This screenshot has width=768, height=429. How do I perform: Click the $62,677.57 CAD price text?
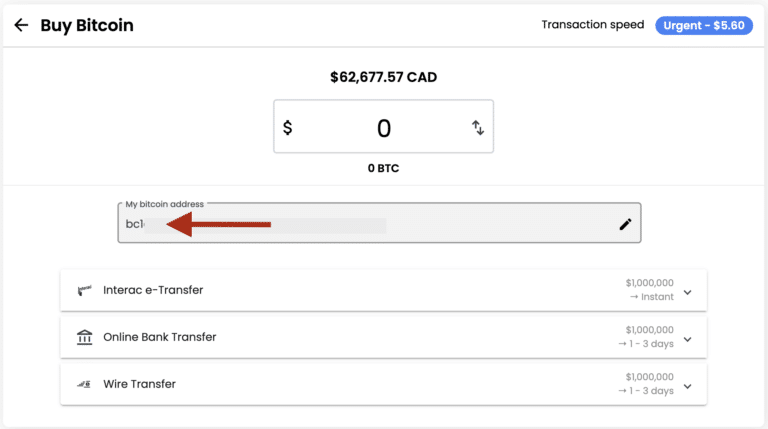[x=383, y=77]
